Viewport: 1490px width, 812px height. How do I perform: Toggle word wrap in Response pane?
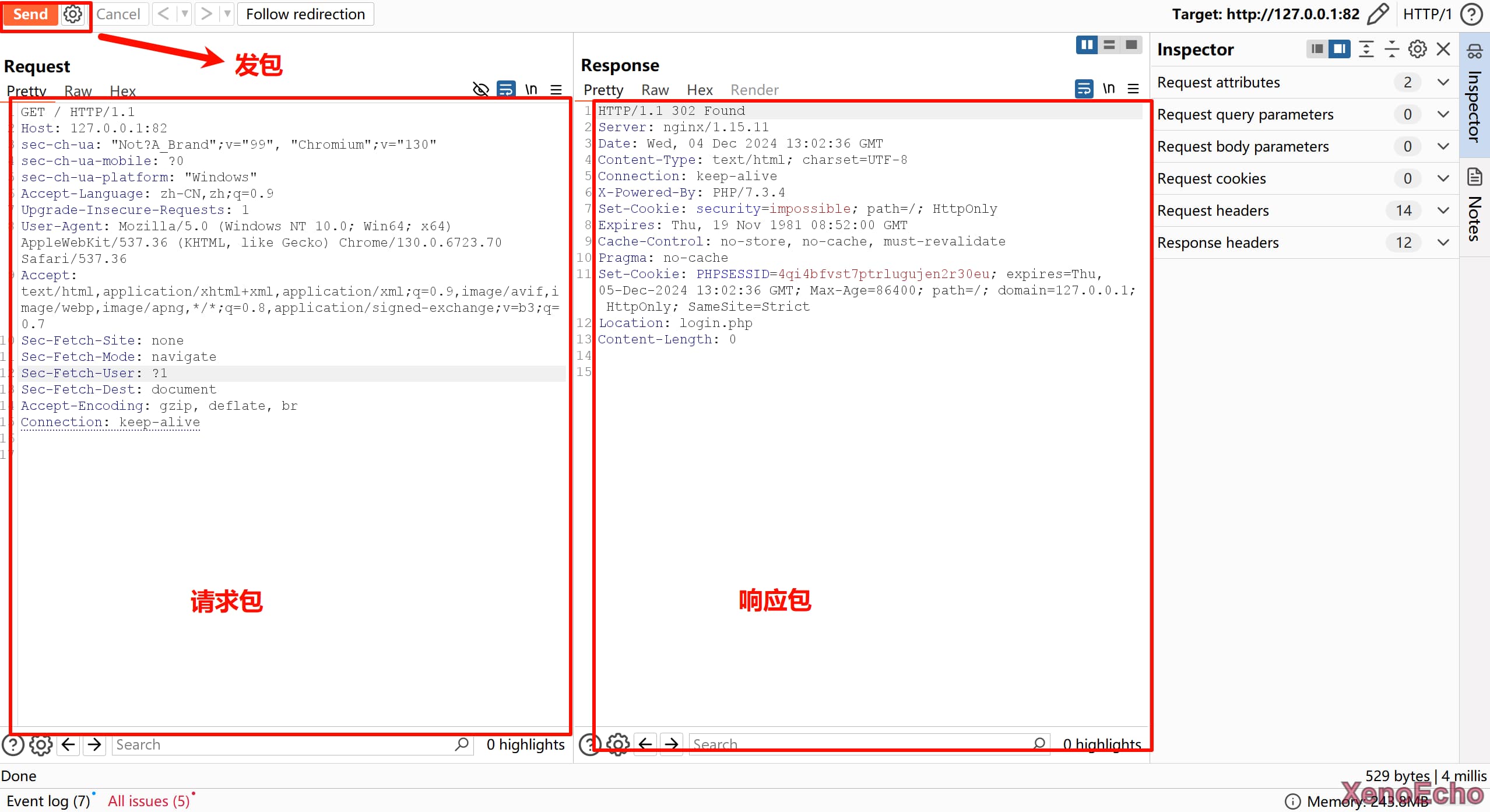[1084, 89]
